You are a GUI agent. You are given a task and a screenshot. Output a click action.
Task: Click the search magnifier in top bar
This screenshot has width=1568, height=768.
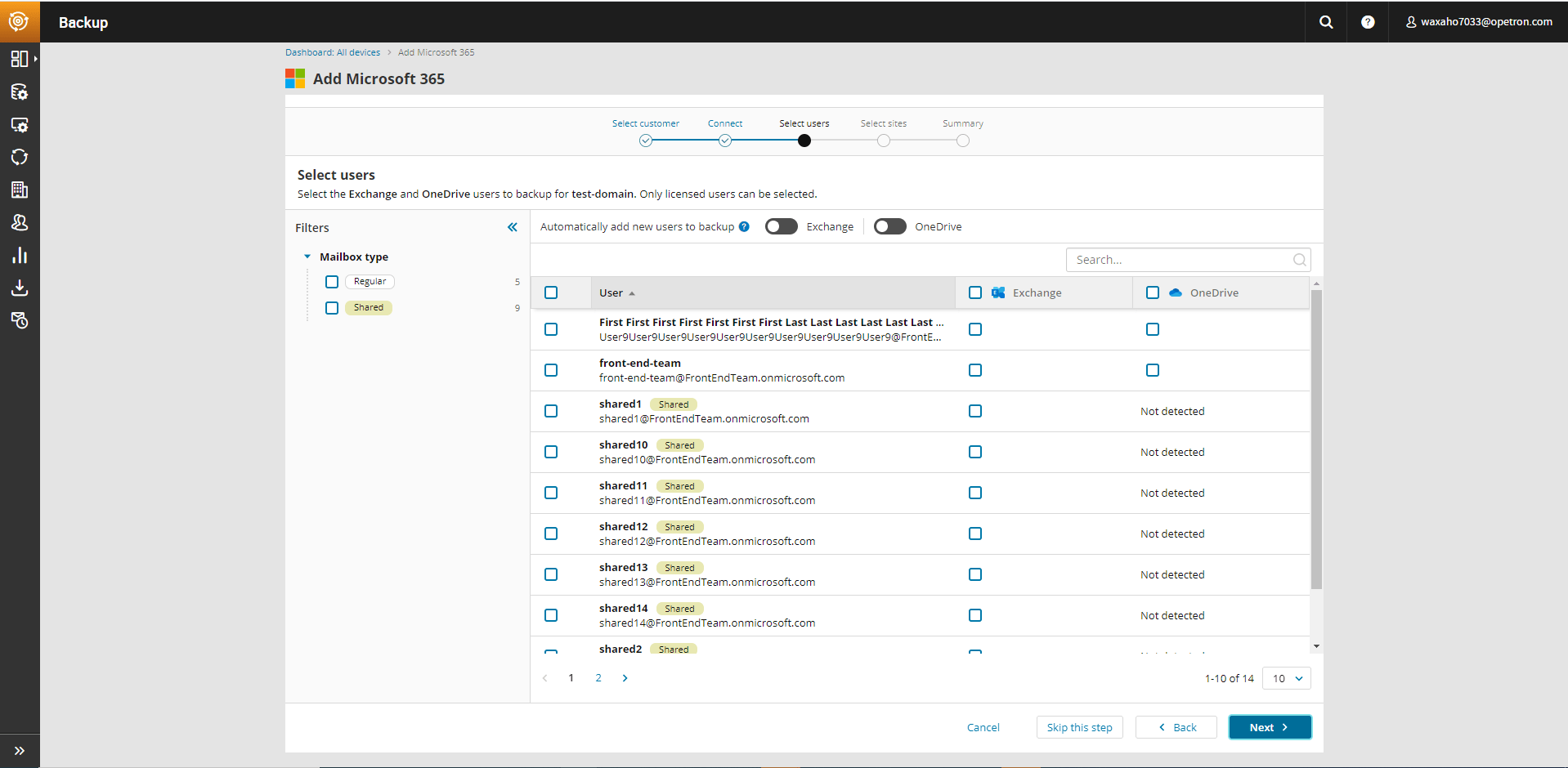click(1326, 22)
